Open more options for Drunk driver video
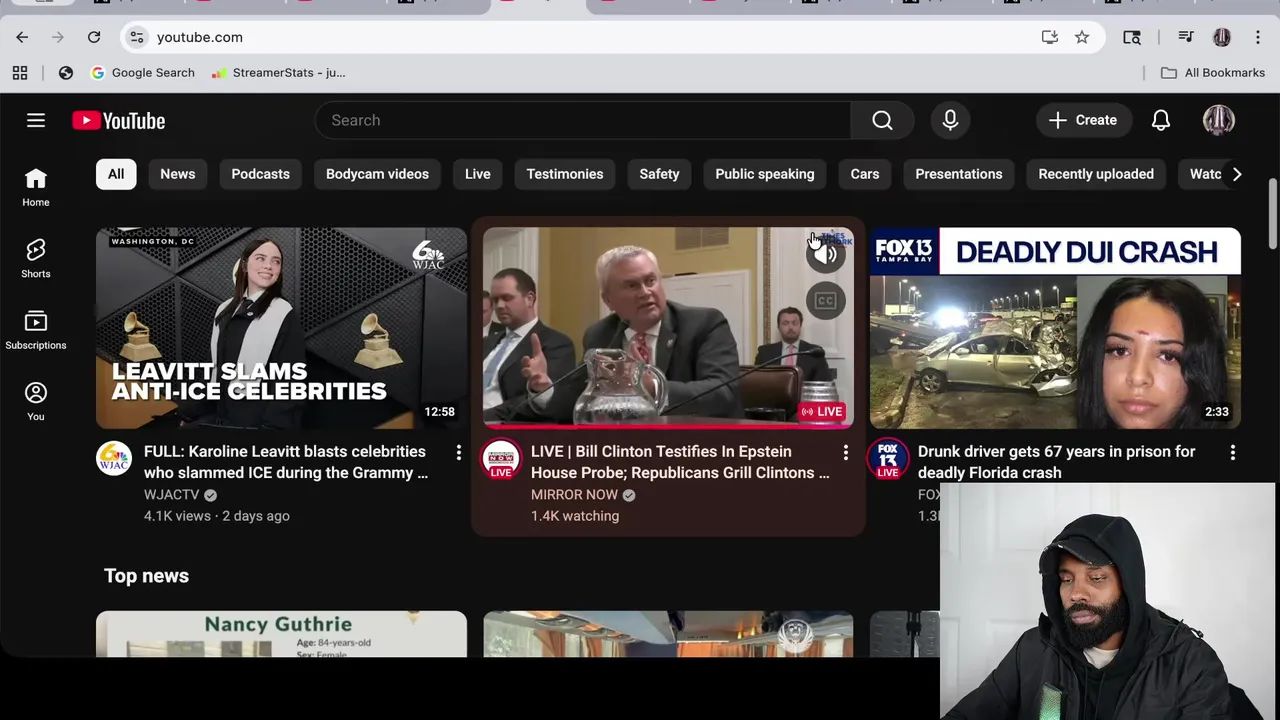Screen dimensions: 1280x720 1233,453
